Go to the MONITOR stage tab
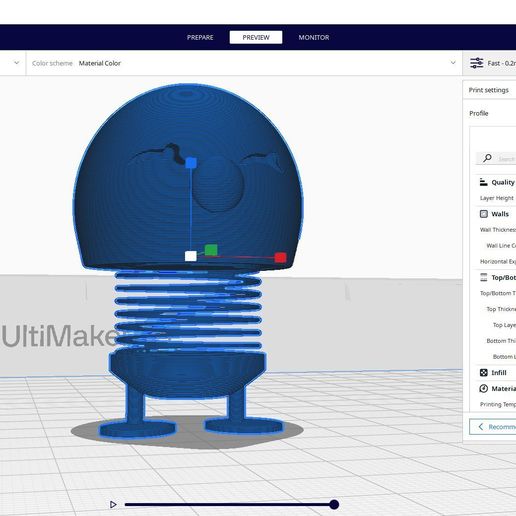This screenshot has height=516, width=516. 314,37
